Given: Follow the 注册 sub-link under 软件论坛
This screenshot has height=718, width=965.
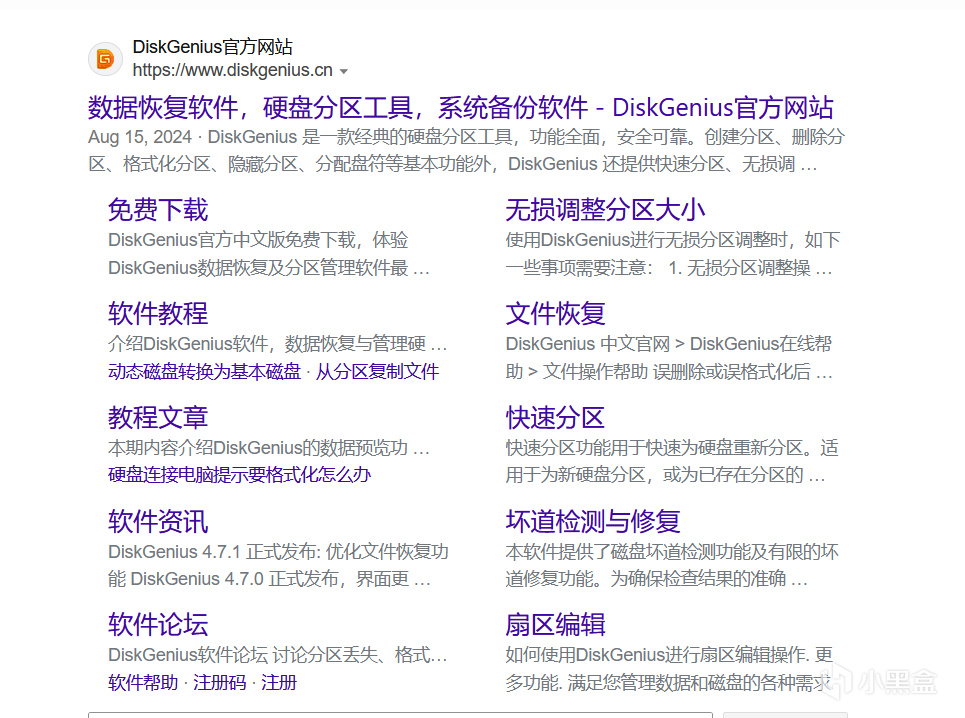Looking at the screenshot, I should click(x=279, y=682).
